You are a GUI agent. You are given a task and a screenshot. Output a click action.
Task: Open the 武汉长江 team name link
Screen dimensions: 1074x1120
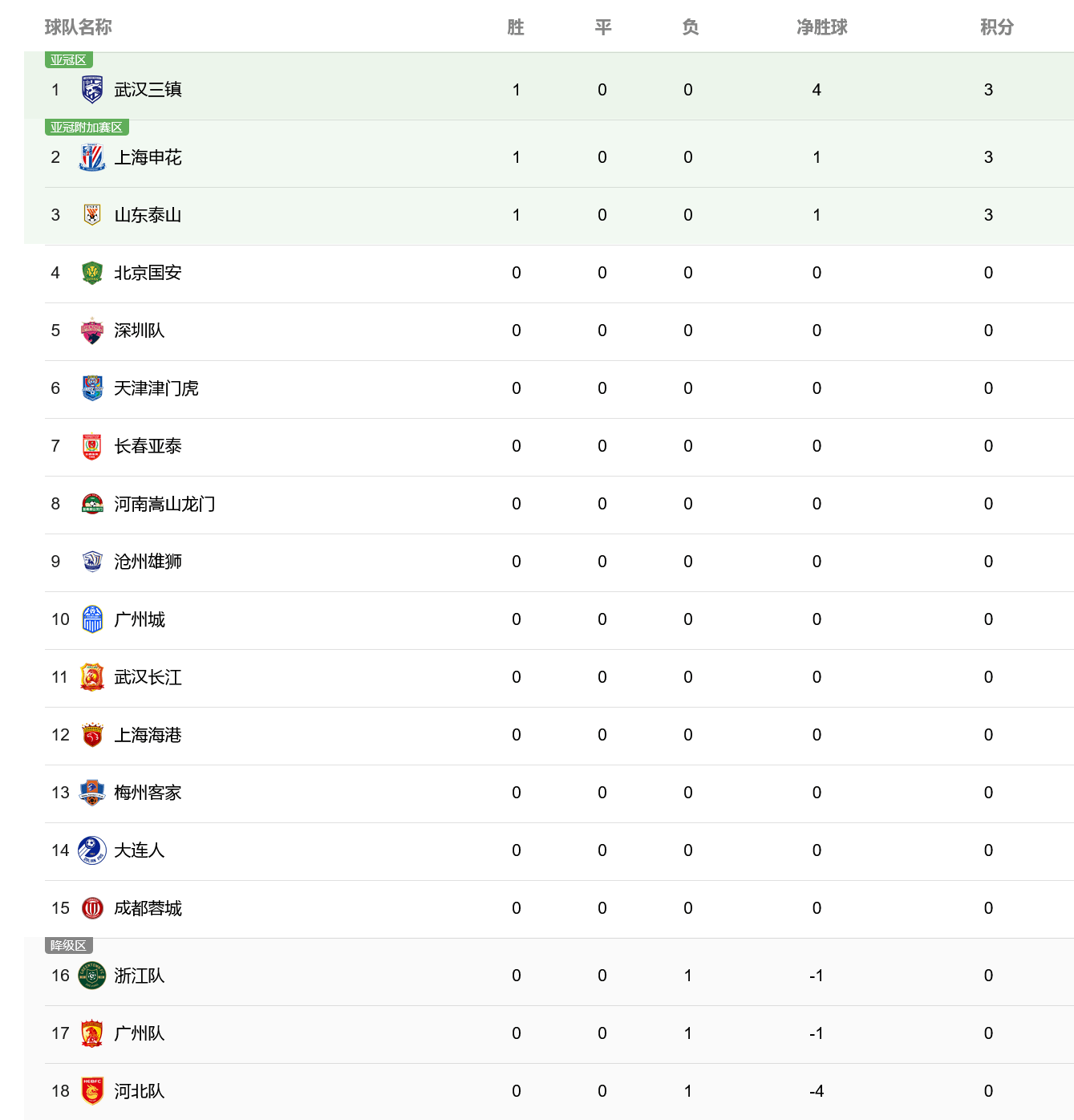[x=148, y=677]
